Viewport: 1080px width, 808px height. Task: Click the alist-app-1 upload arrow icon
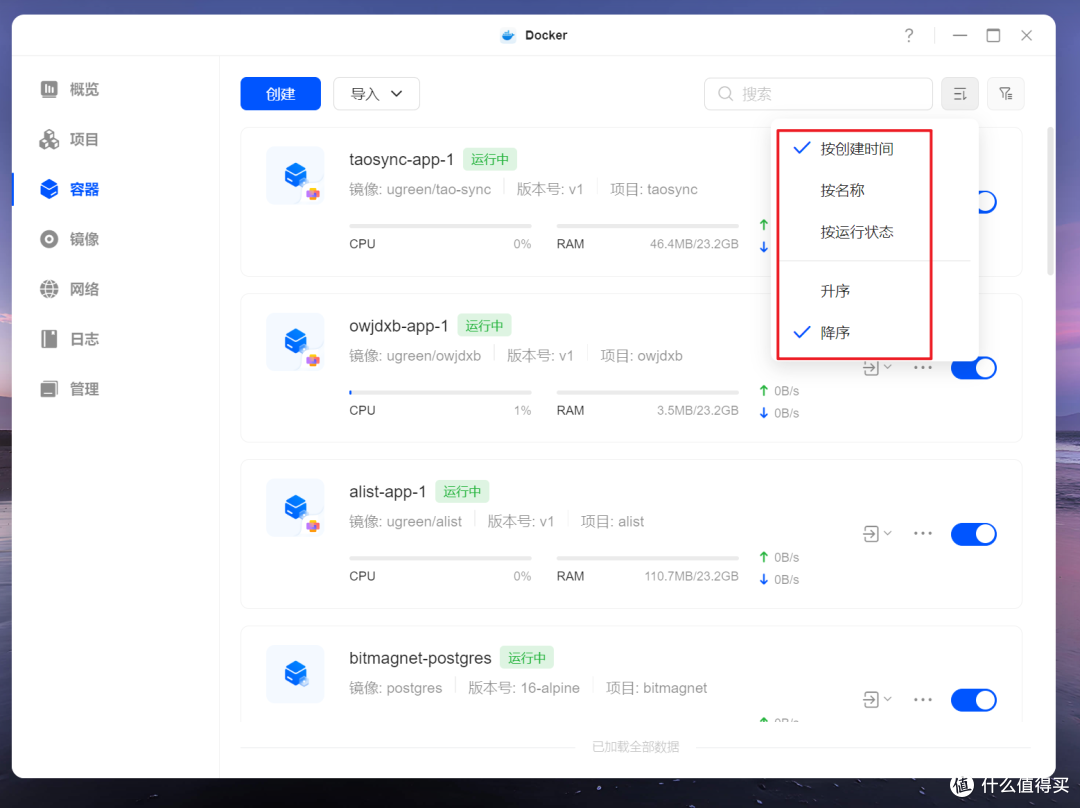763,557
